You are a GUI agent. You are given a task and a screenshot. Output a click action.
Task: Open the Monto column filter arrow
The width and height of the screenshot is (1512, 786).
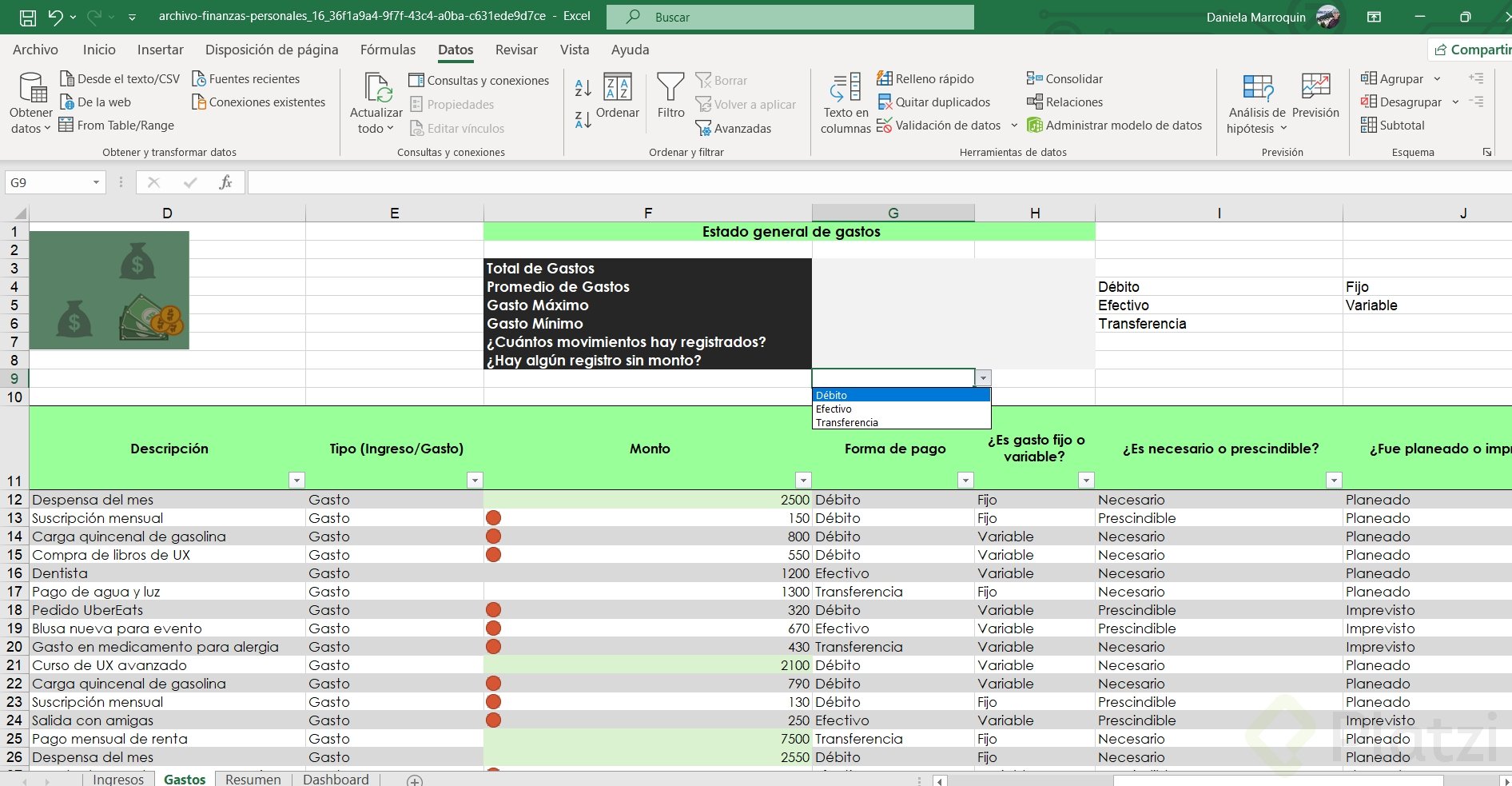(x=803, y=480)
